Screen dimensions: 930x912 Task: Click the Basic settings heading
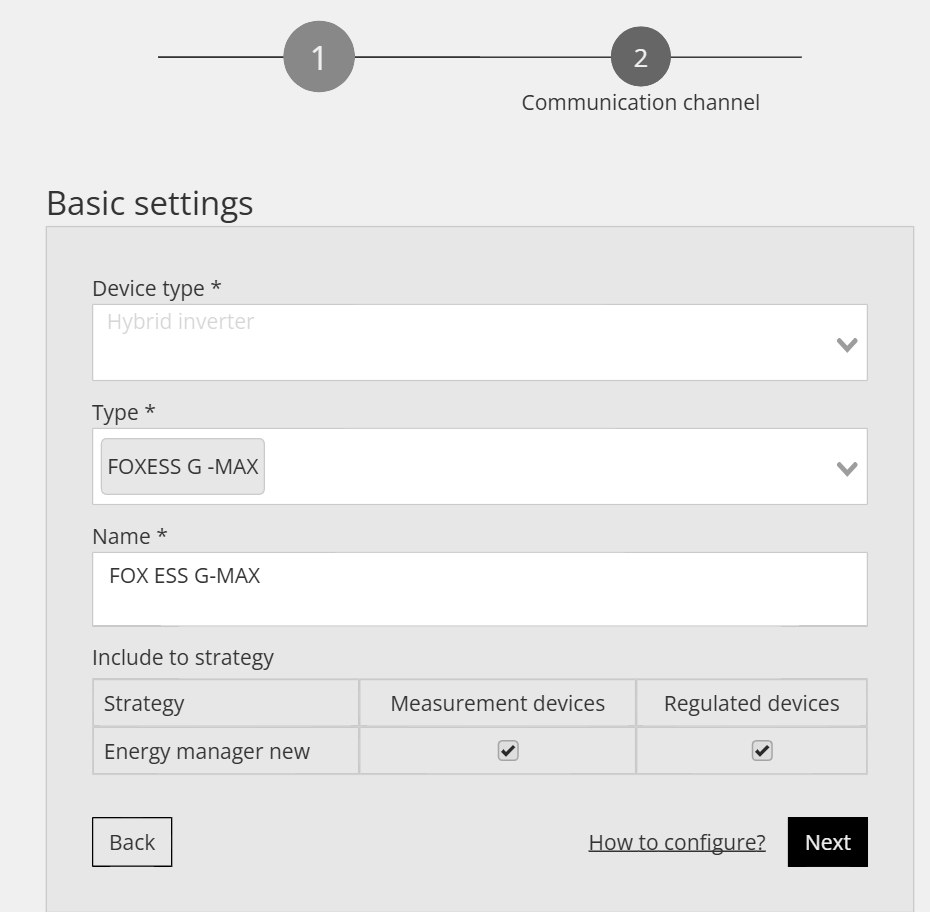click(150, 204)
